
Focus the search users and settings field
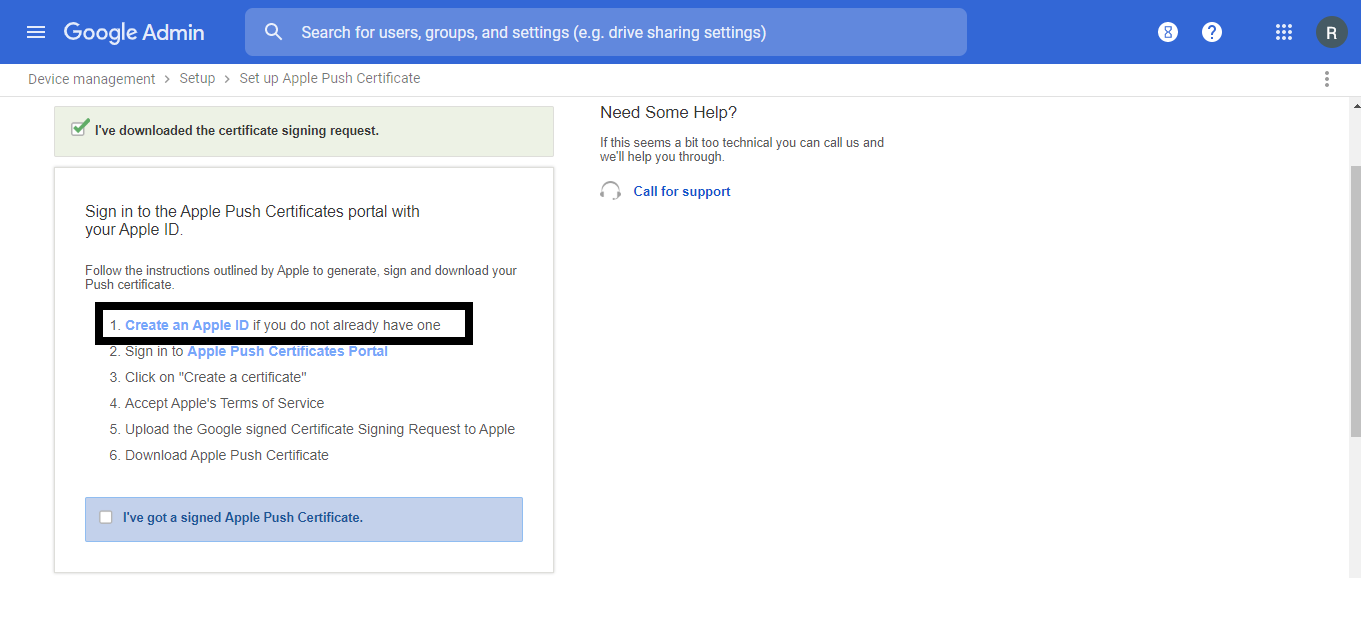tap(606, 32)
